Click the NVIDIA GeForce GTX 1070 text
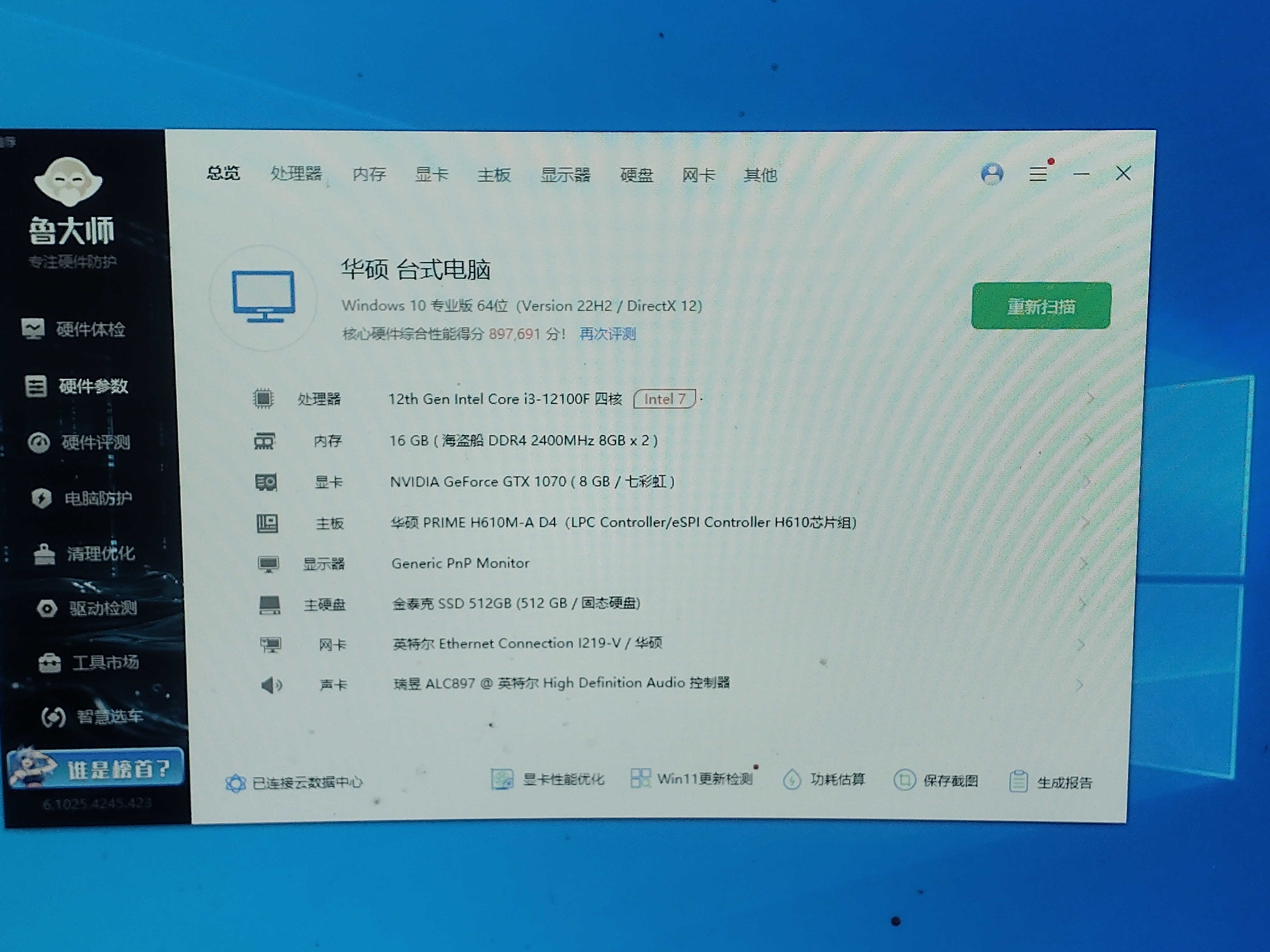 point(478,482)
